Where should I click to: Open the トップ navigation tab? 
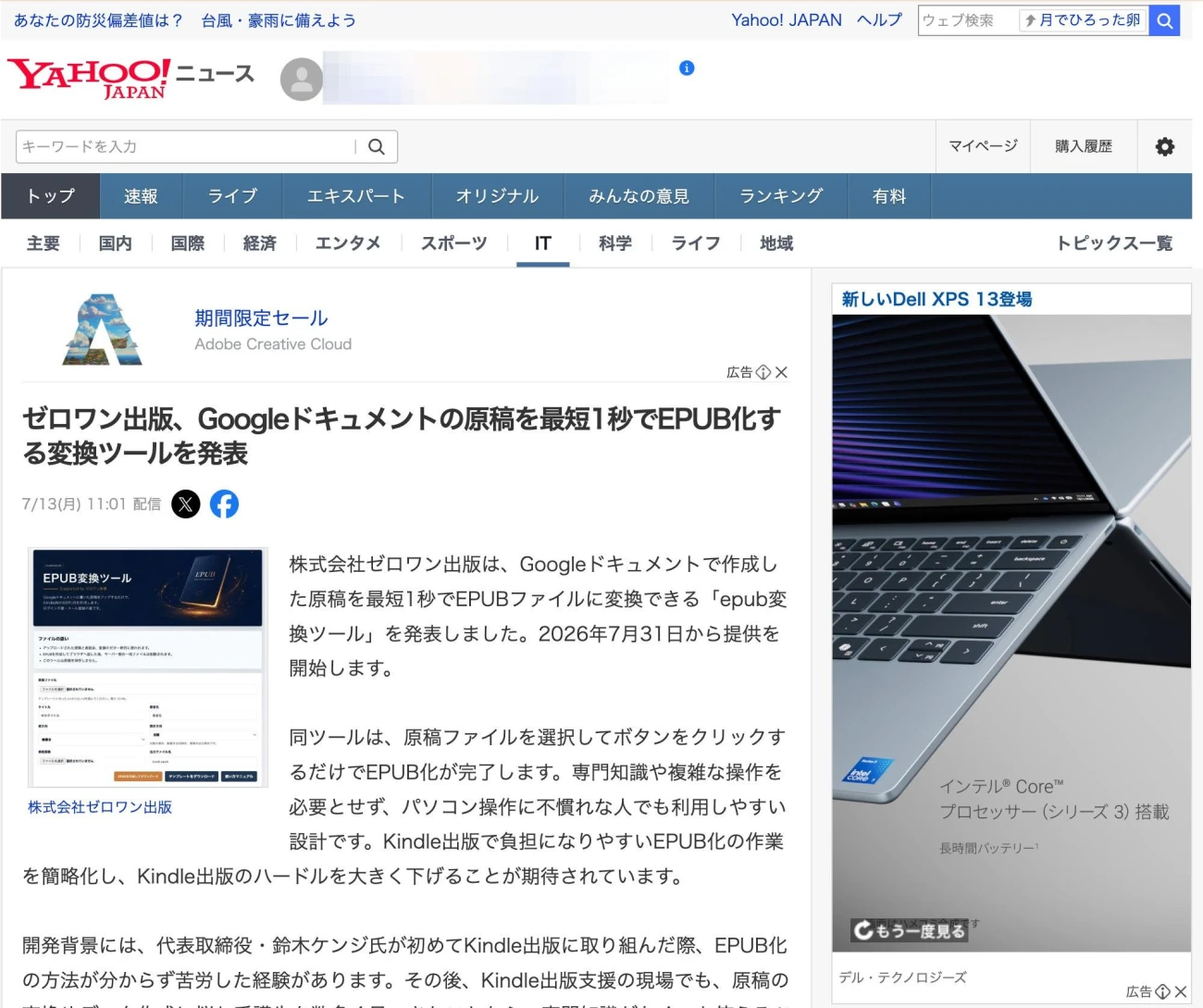coord(50,196)
